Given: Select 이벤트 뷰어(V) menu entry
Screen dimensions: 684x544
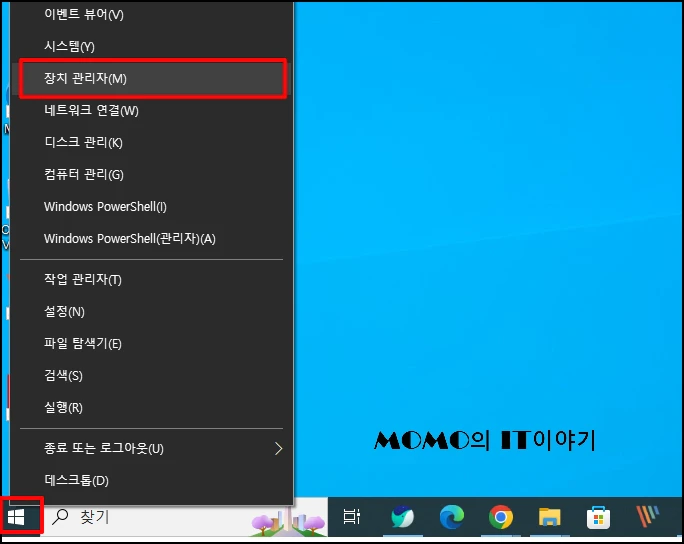Looking at the screenshot, I should (152, 14).
